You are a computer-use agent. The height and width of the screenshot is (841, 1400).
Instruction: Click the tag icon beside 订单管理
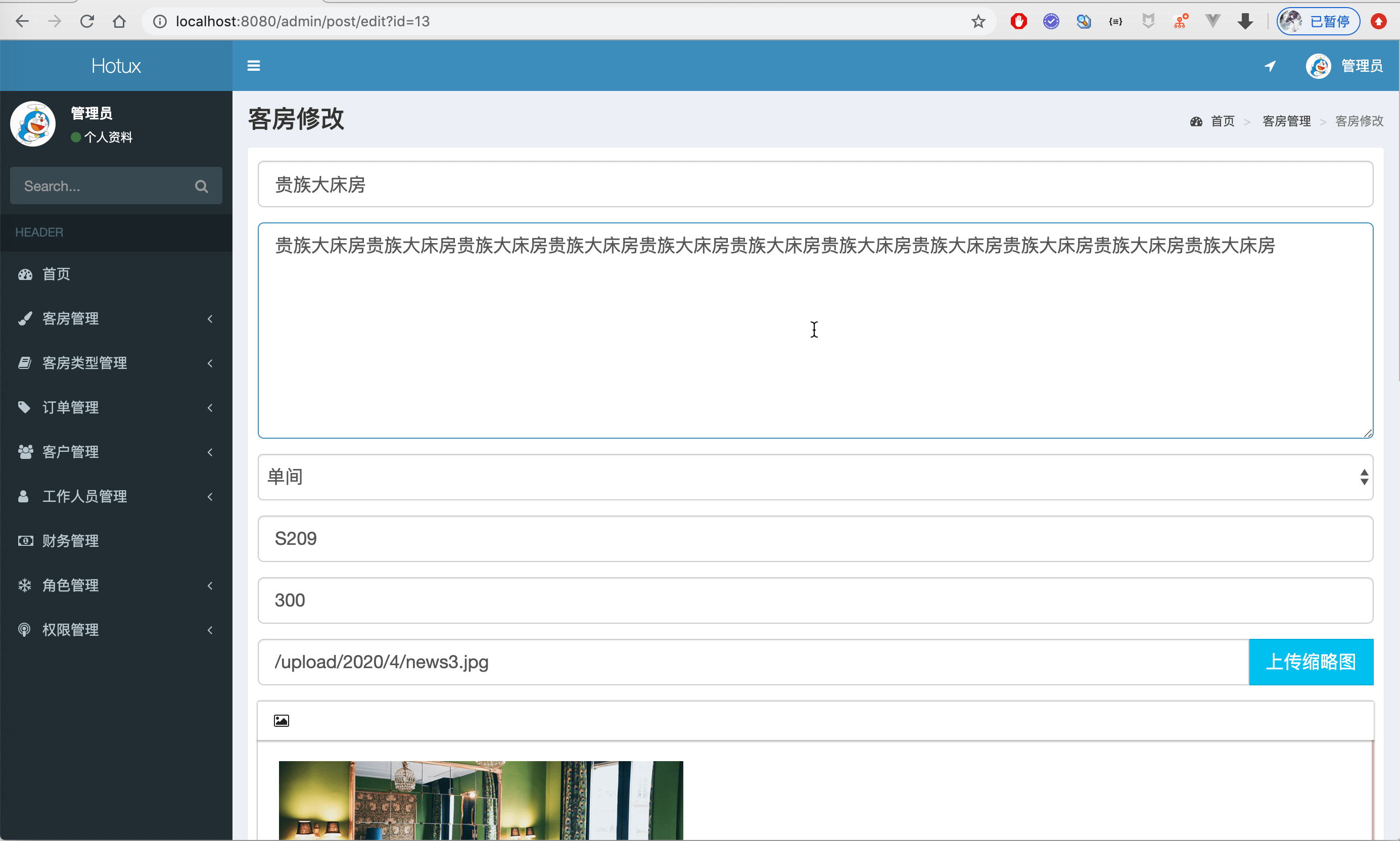coord(24,407)
